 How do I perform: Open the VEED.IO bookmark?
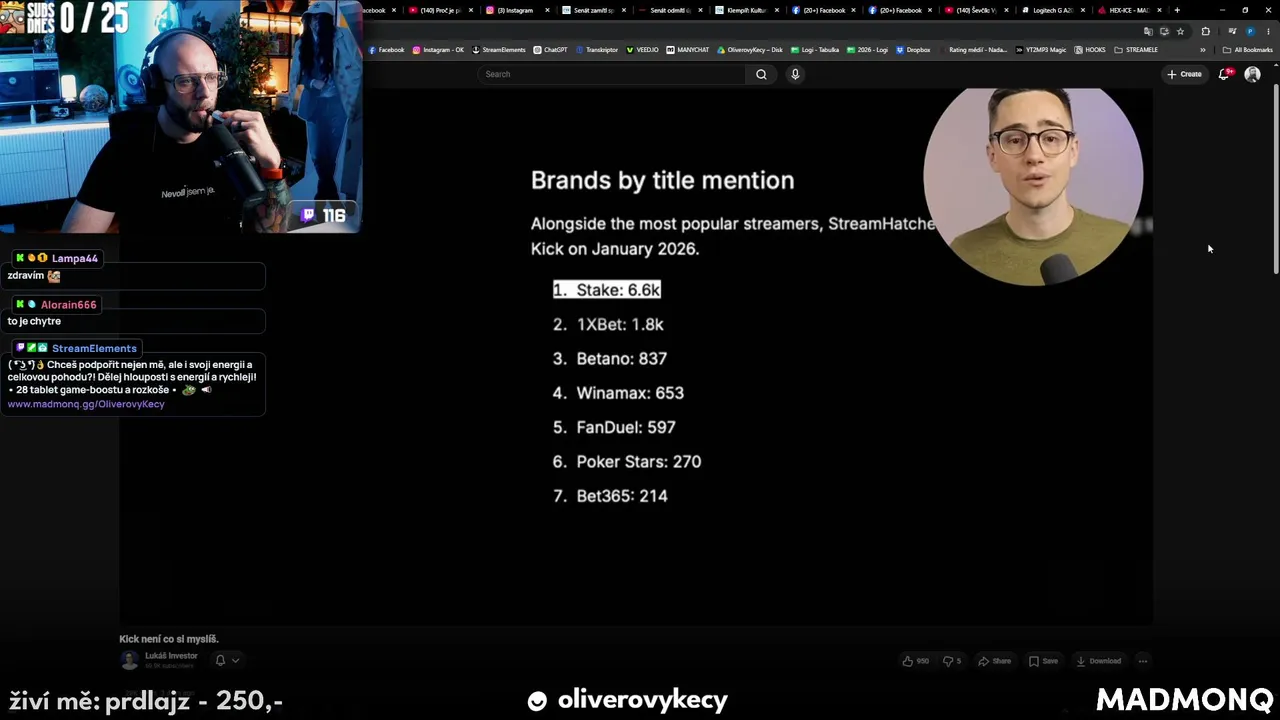(643, 50)
